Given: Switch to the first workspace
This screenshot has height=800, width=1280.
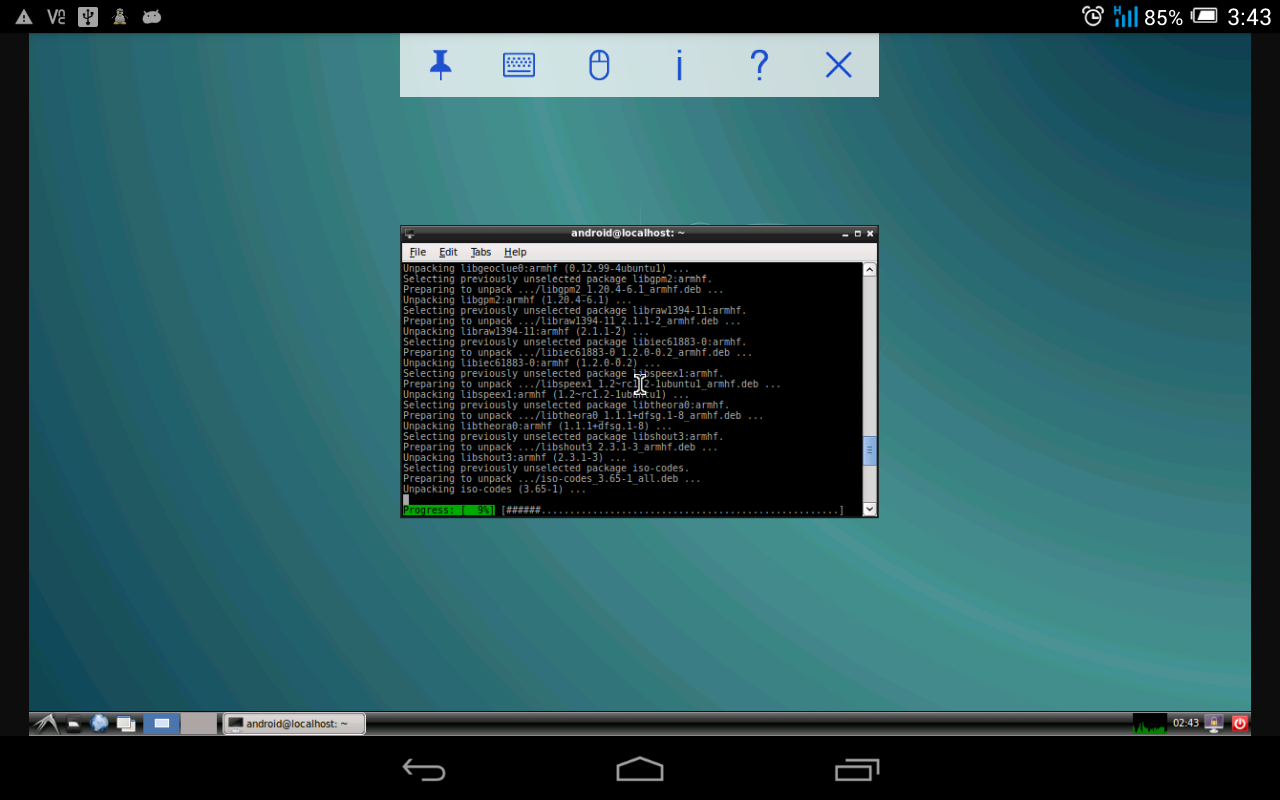Looking at the screenshot, I should [161, 723].
